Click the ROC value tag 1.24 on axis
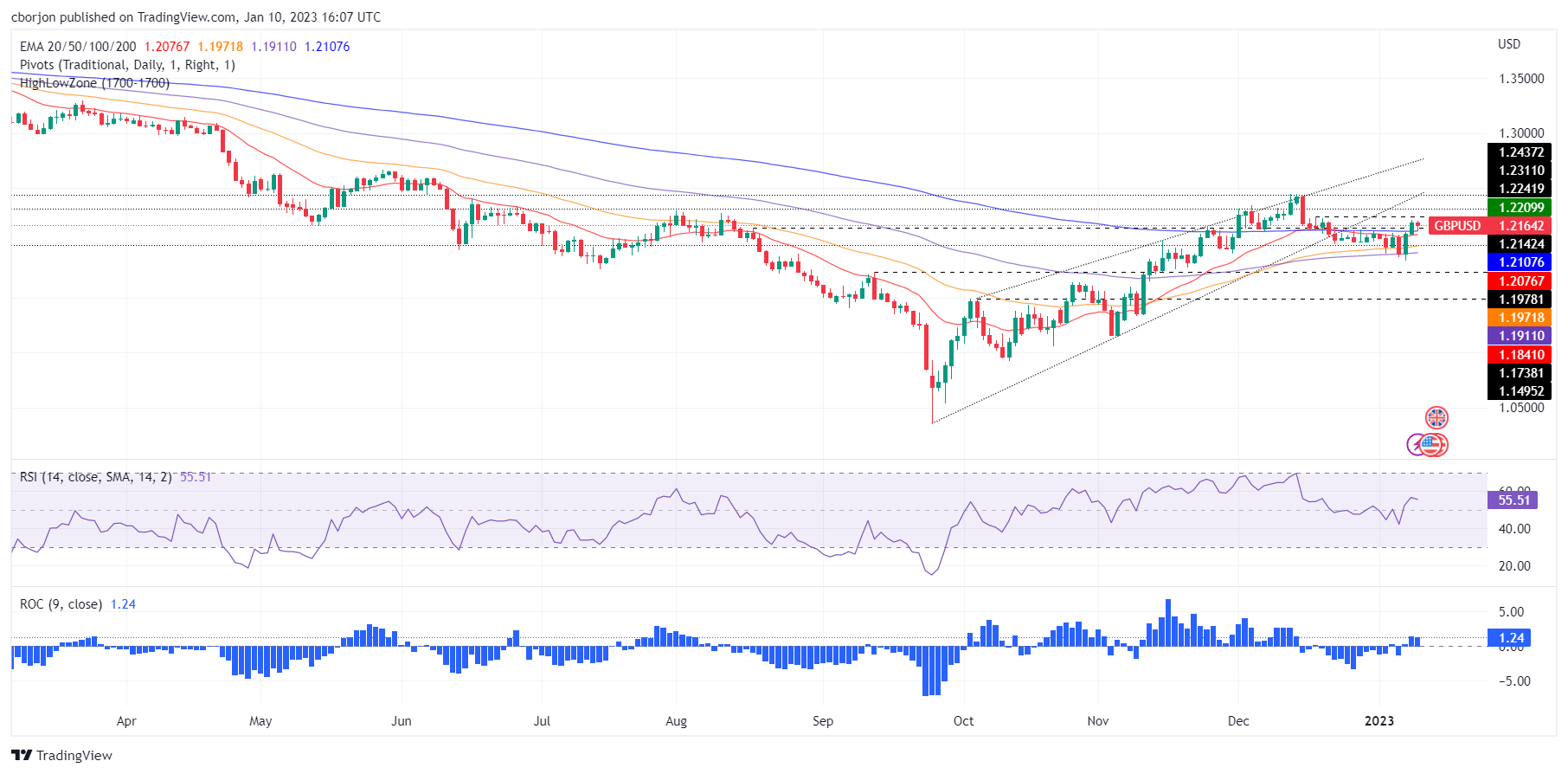This screenshot has height=774, width=1568. [1510, 638]
